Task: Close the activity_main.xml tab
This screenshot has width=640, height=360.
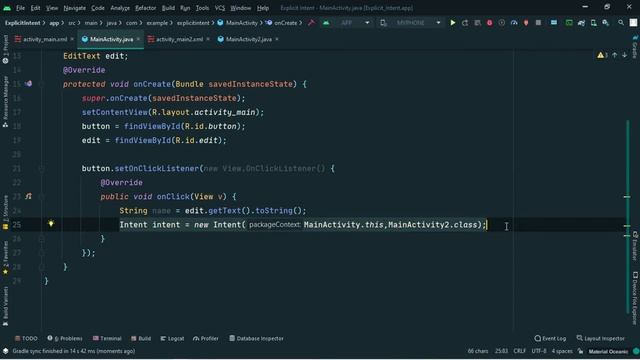Action: coord(72,39)
